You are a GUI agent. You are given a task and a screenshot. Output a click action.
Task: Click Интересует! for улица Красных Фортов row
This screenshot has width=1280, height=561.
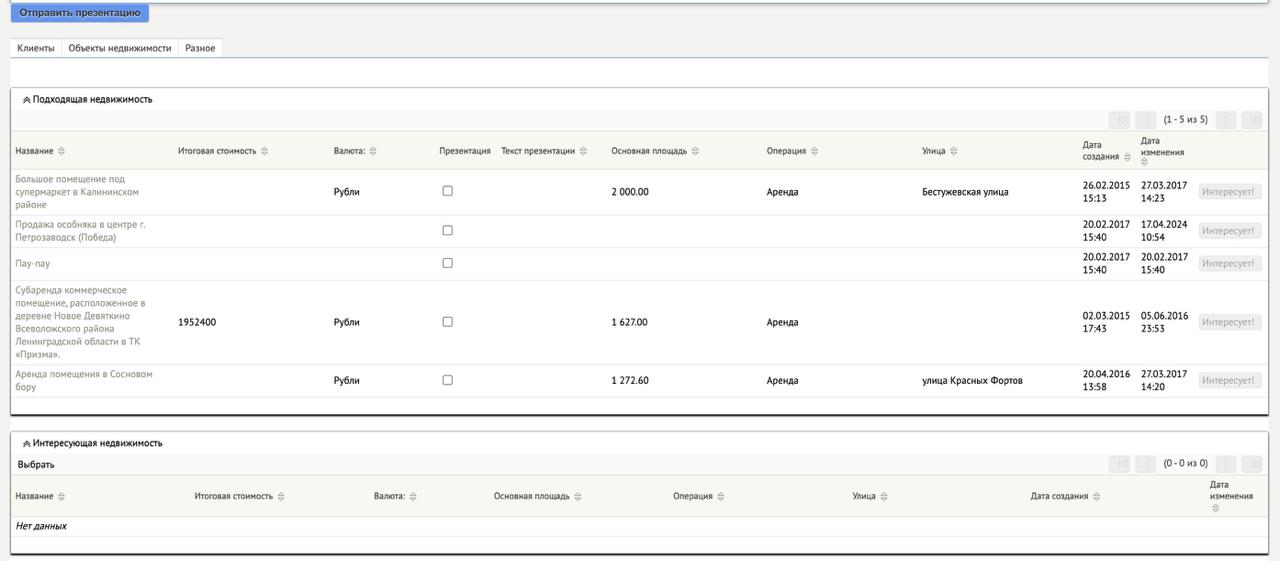(1230, 381)
